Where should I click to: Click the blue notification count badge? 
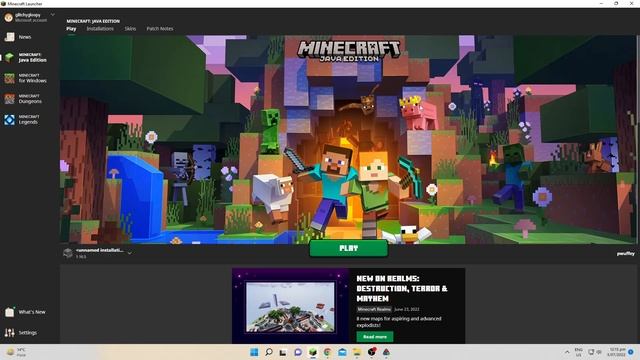click(x=631, y=352)
